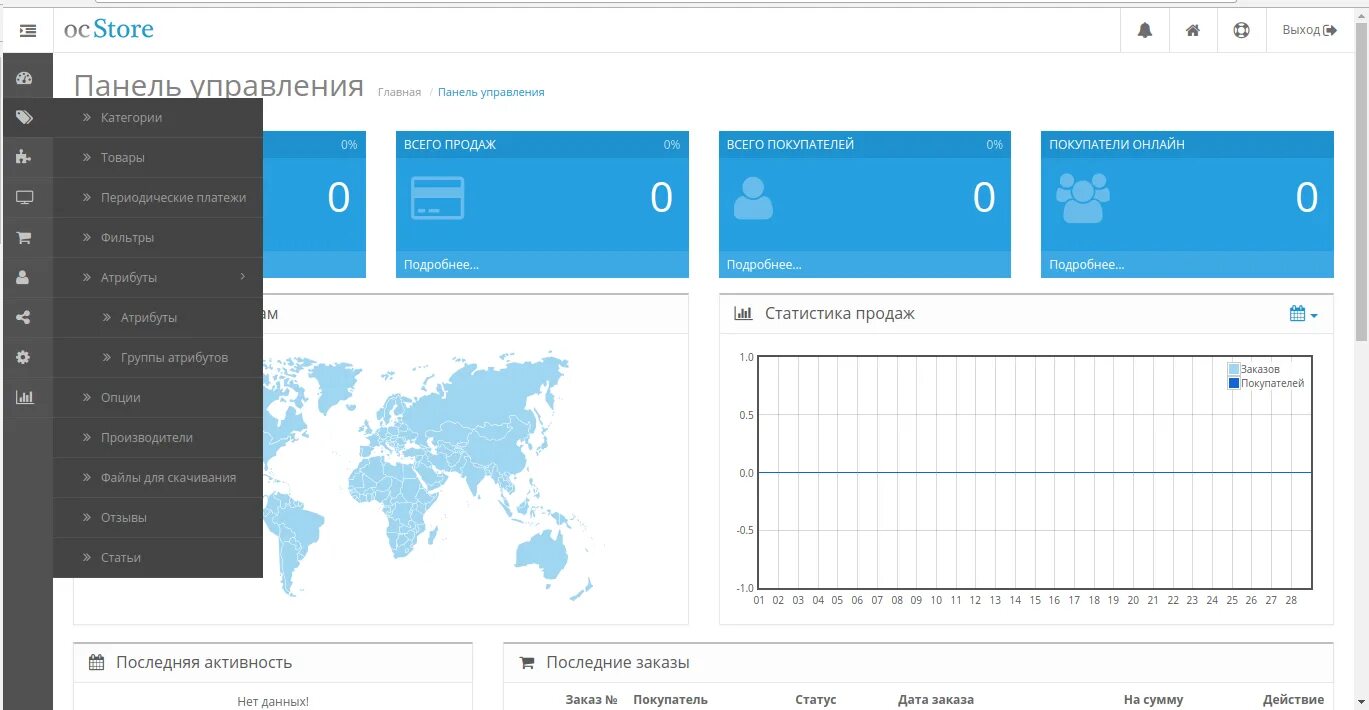Open Статьи in the catalog menu
1369x710 pixels.
tap(158, 557)
